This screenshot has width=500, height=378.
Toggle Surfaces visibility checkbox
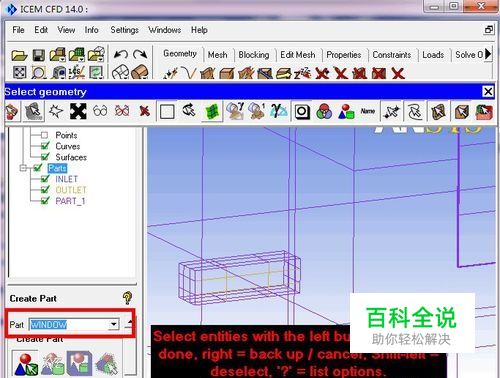tap(45, 157)
